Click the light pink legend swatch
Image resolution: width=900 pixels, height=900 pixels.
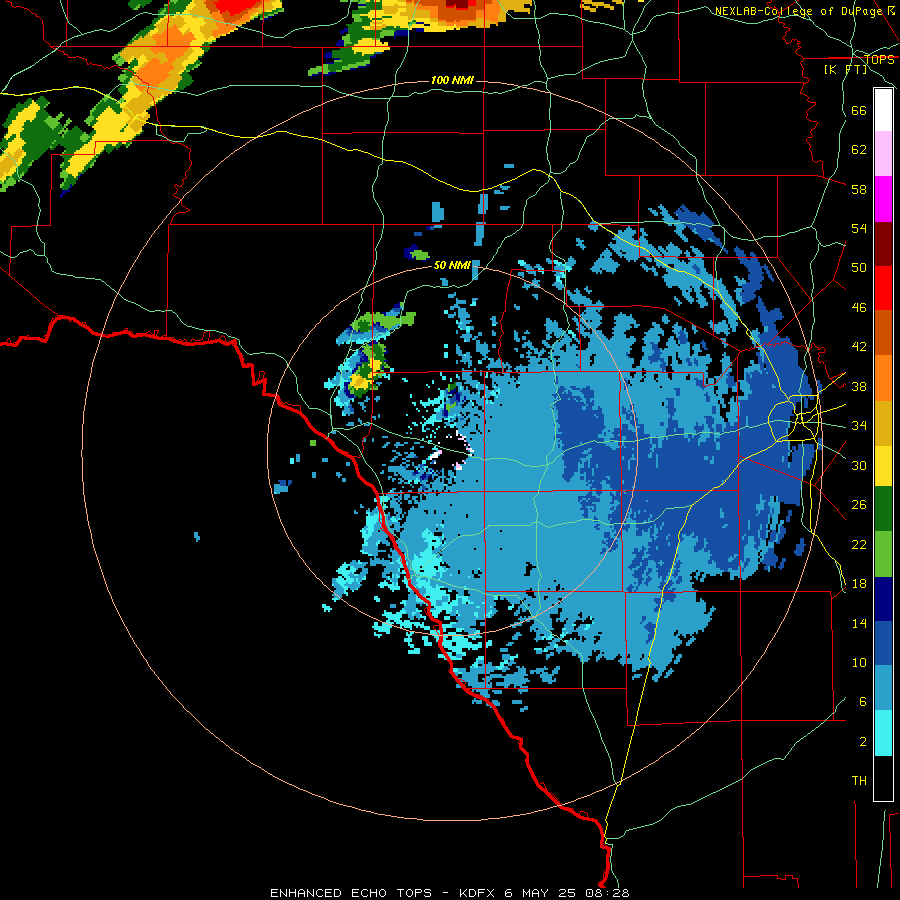coord(883,154)
